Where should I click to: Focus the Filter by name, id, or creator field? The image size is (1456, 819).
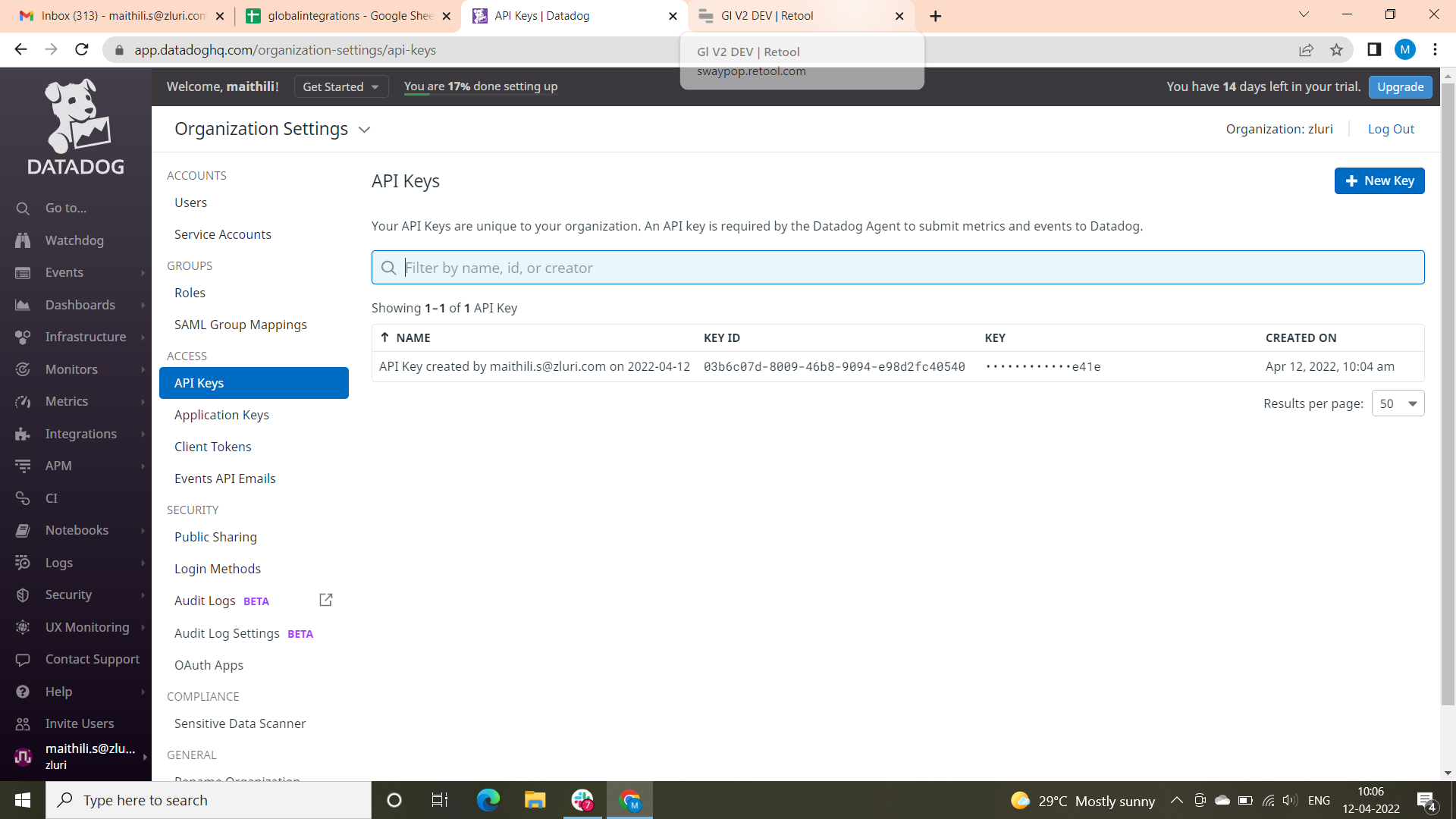coord(898,268)
